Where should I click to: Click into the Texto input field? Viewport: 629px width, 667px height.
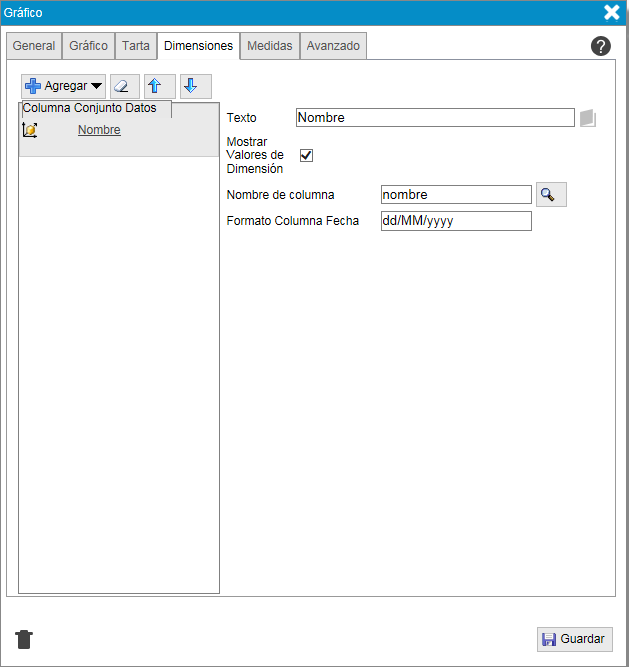pos(435,118)
